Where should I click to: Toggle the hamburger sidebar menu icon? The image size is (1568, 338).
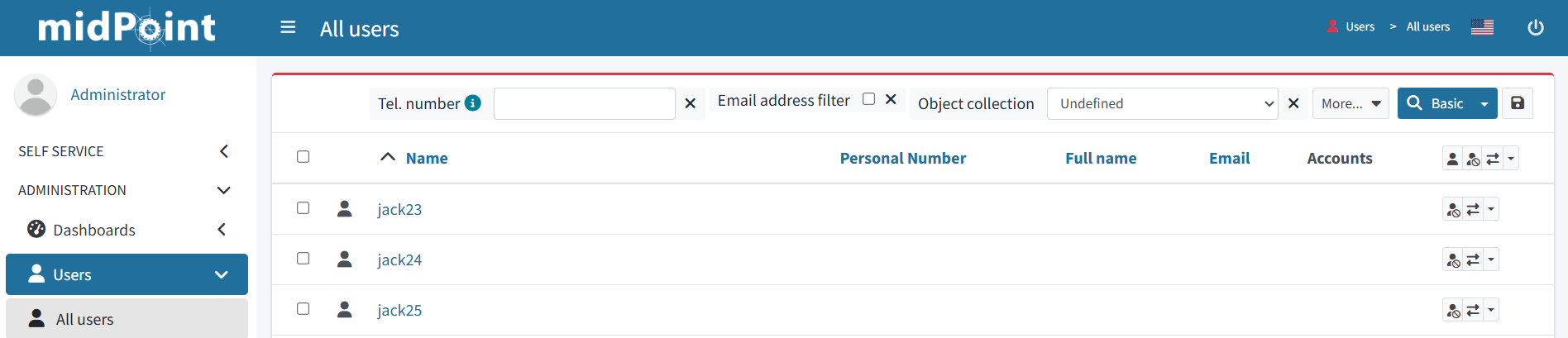pyautogui.click(x=288, y=27)
